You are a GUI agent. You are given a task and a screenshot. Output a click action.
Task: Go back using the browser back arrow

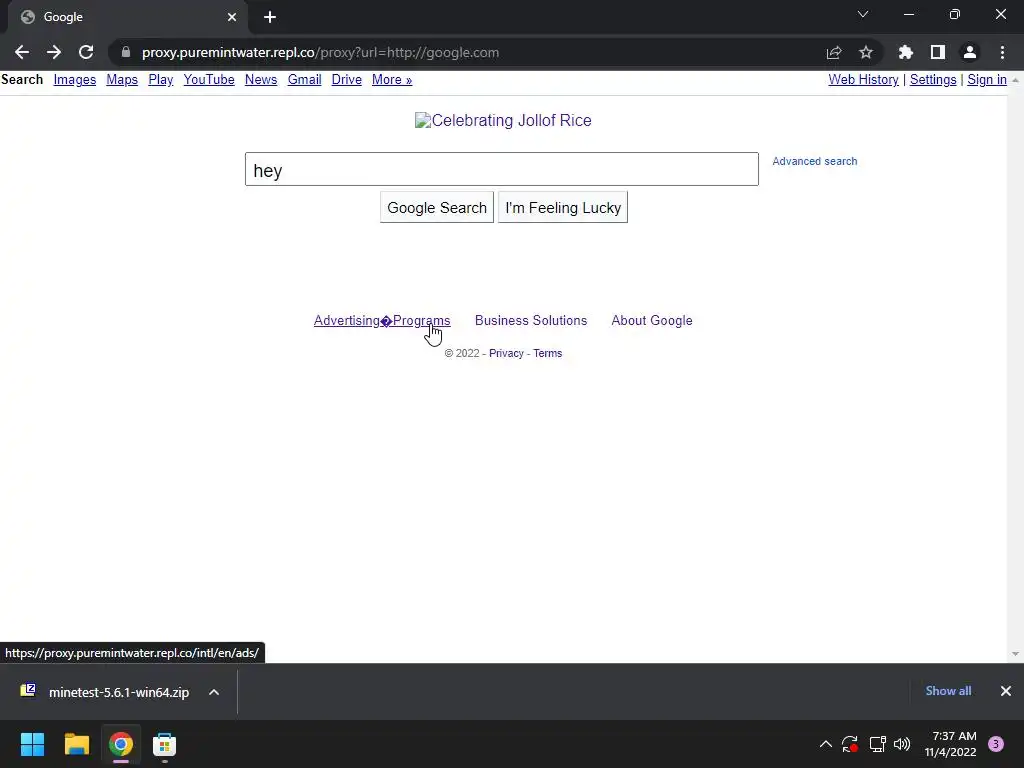tap(22, 52)
